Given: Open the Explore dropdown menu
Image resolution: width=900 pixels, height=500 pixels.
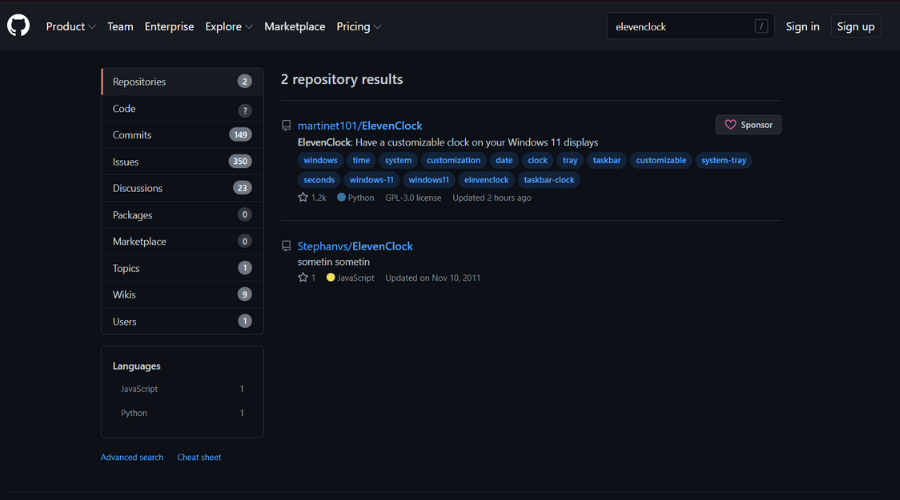Looking at the screenshot, I should point(229,27).
